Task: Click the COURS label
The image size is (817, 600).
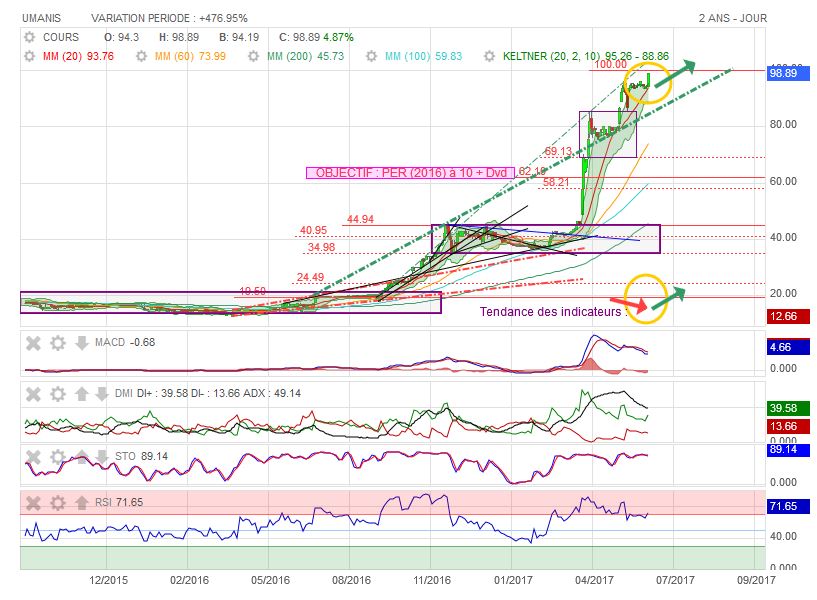Action: (x=61, y=38)
